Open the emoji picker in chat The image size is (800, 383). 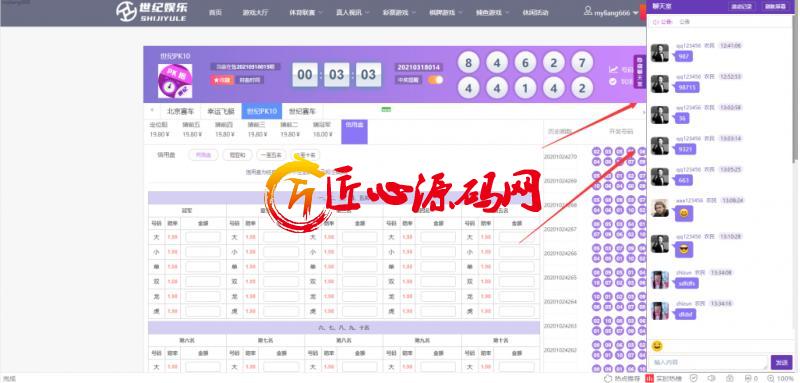pyautogui.click(x=658, y=346)
